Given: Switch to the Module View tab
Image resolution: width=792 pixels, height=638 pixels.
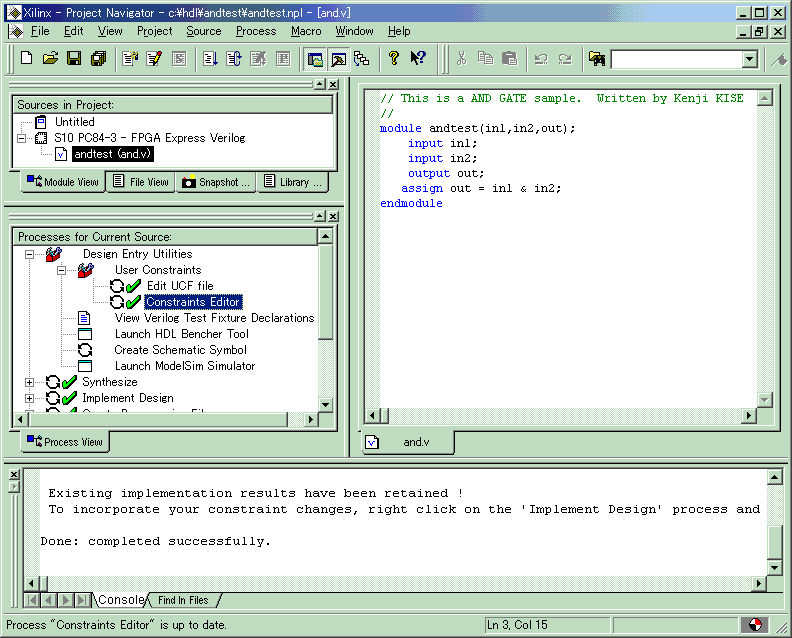Looking at the screenshot, I should (63, 182).
